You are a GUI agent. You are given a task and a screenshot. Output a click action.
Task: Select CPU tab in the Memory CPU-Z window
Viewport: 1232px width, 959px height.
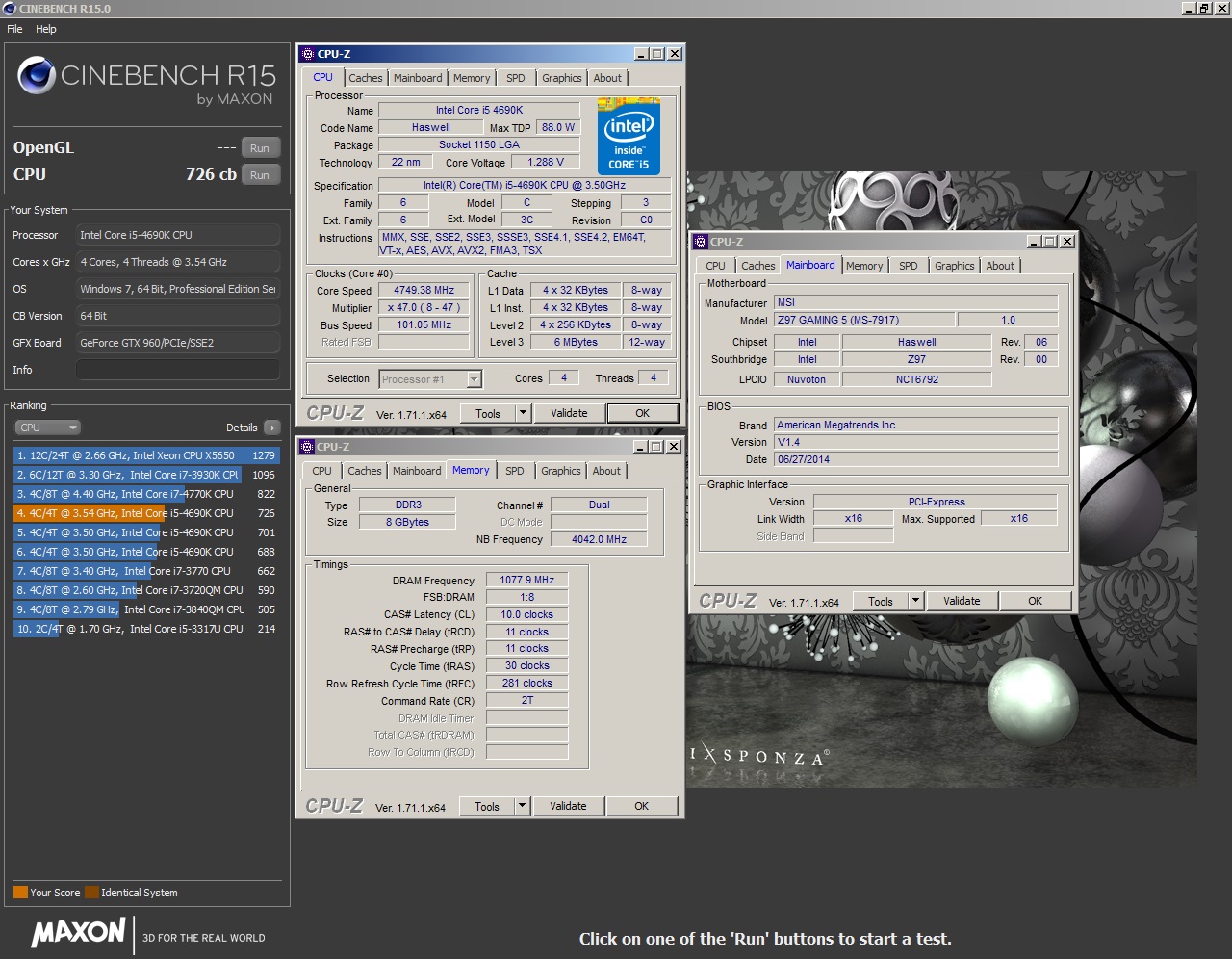tap(322, 471)
